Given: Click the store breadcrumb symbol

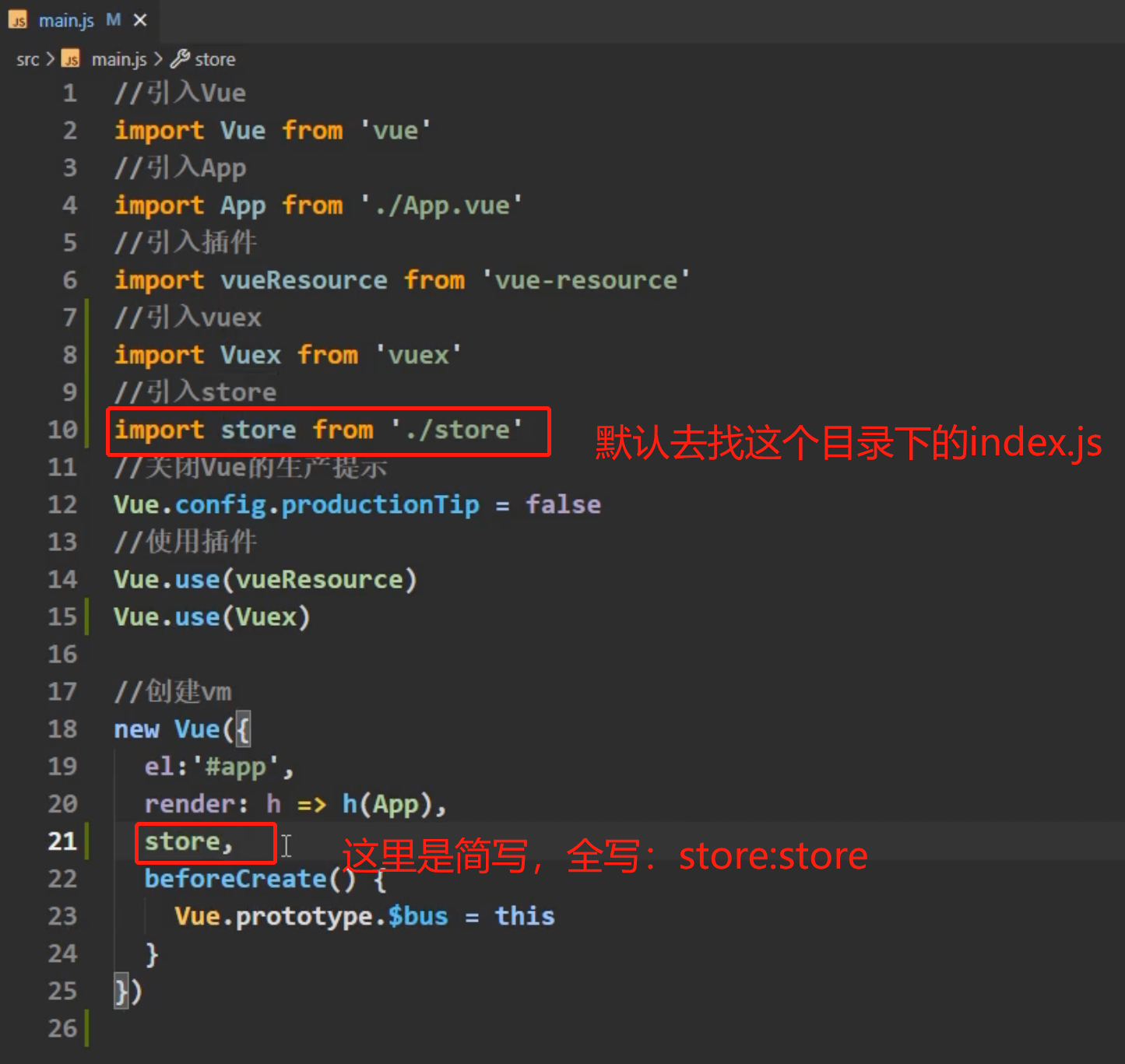Looking at the screenshot, I should (215, 59).
